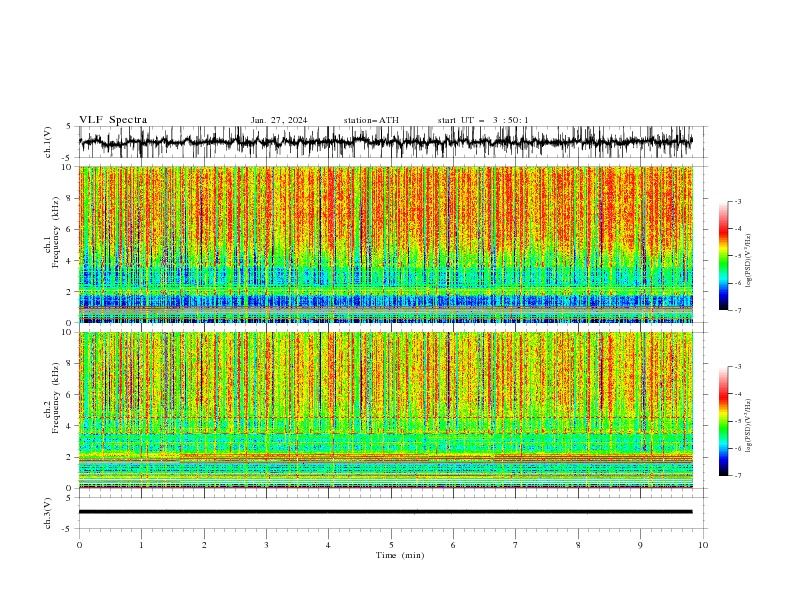This screenshot has width=792, height=612.
Task: Click the 'ch.1 Frequency (kHz)' axis label
Action: click(x=52, y=230)
